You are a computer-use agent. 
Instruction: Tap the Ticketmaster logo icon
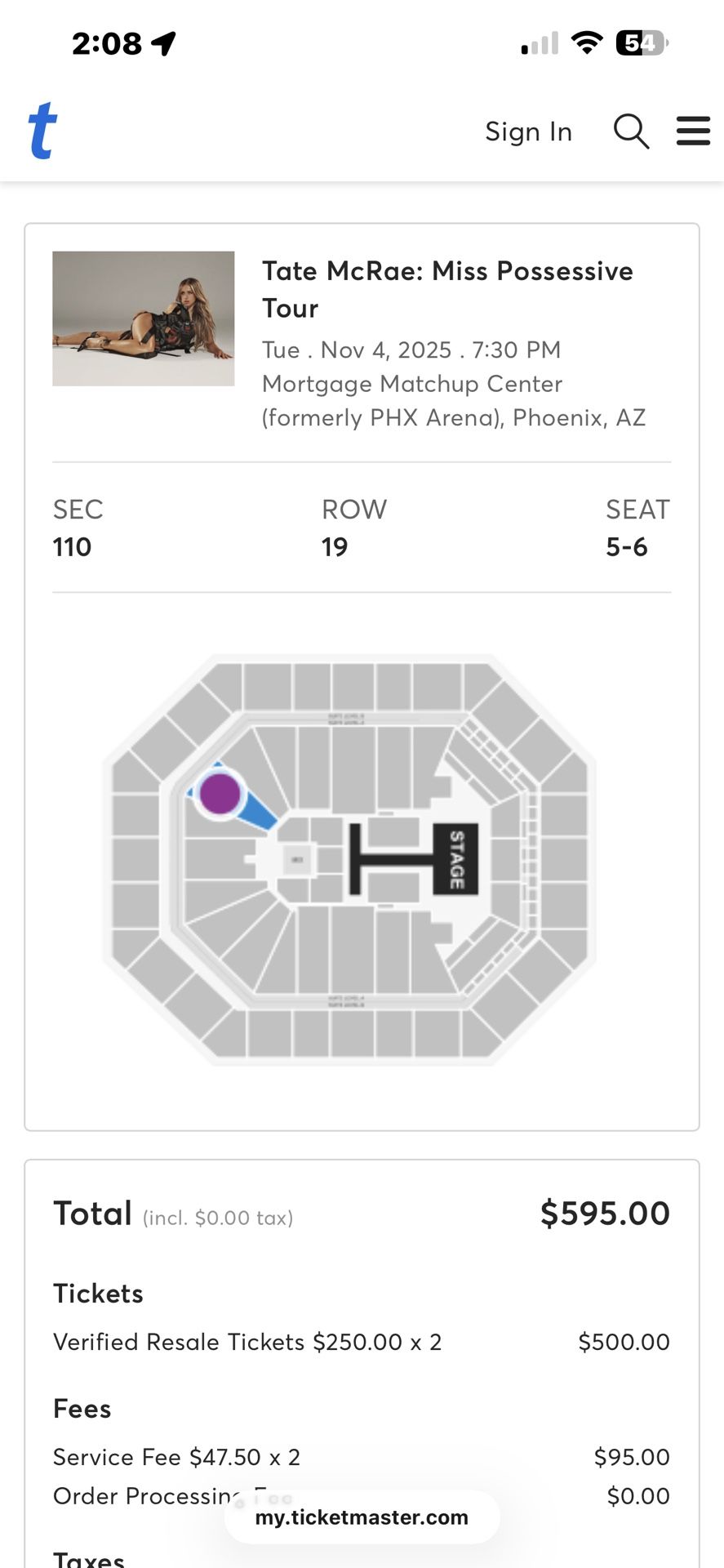[42, 130]
